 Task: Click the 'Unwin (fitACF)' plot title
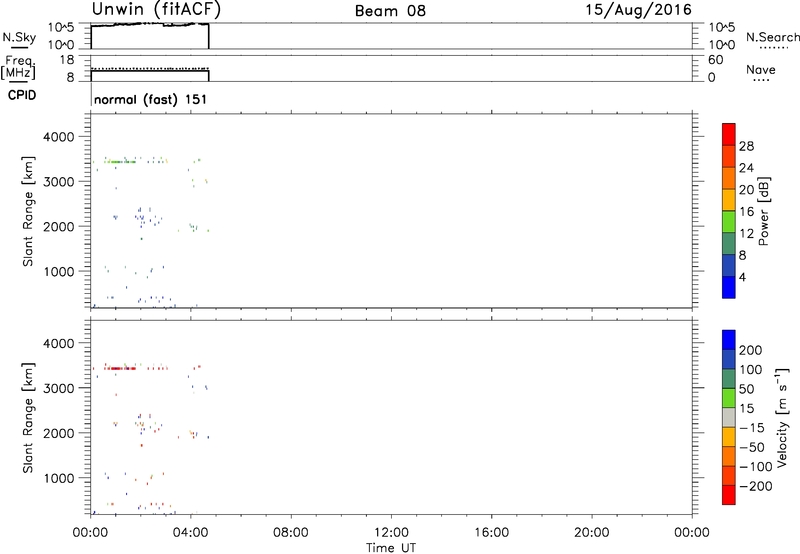click(156, 10)
